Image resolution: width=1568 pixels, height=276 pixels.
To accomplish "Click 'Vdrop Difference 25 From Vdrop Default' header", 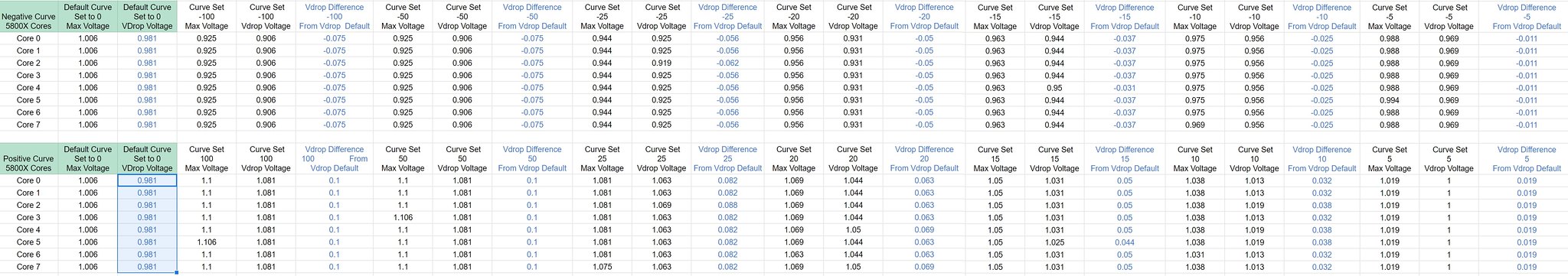I will (727, 158).
